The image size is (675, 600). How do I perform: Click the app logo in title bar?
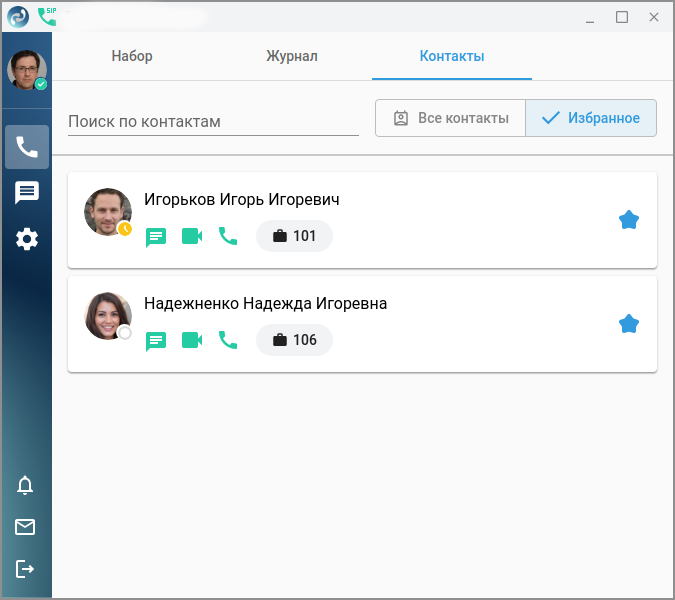click(x=18, y=17)
